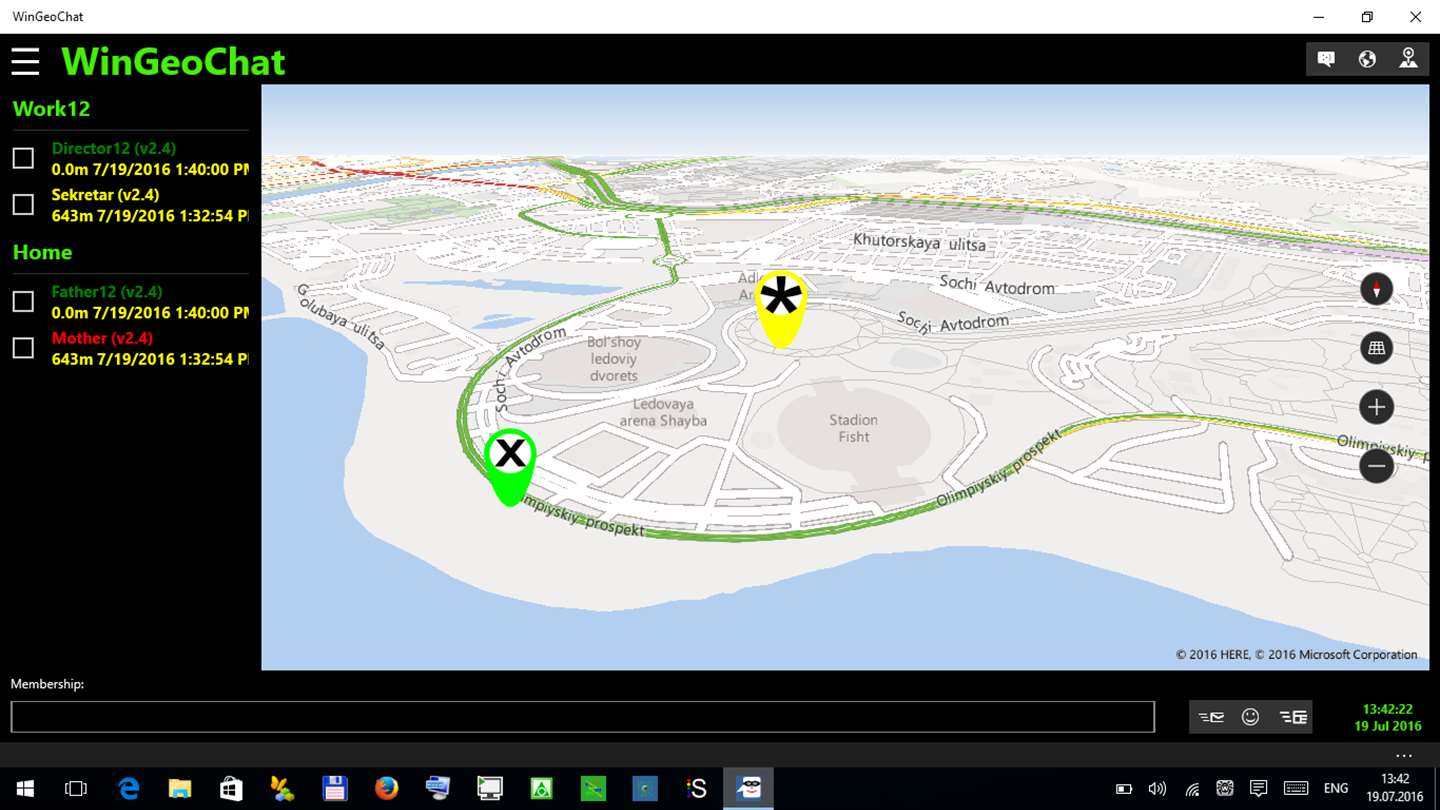Click the Director12 (v2.4) contact name
This screenshot has width=1440, height=810.
[x=114, y=148]
